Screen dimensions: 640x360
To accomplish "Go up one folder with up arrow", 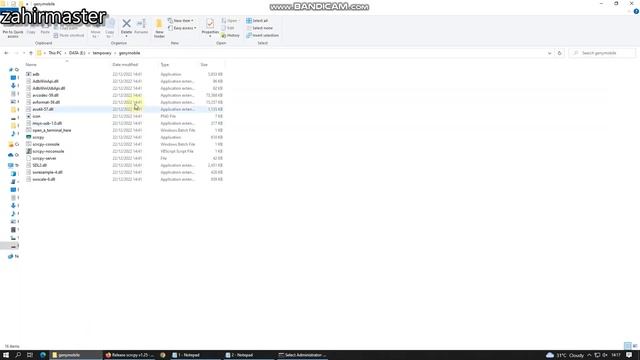I will coord(31,53).
